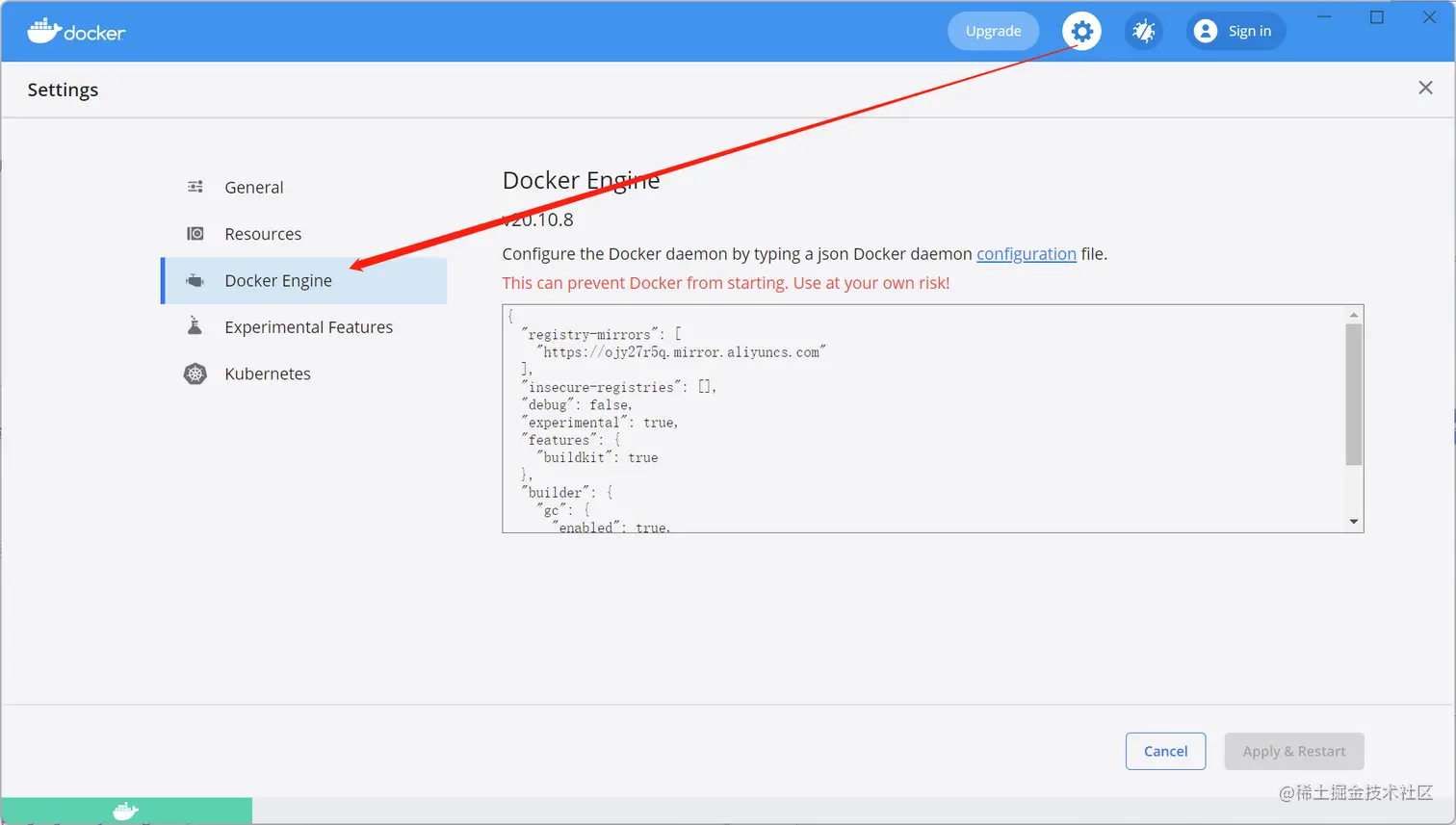The height and width of the screenshot is (825, 1456).
Task: Click the Upgrade button
Action: 993,31
